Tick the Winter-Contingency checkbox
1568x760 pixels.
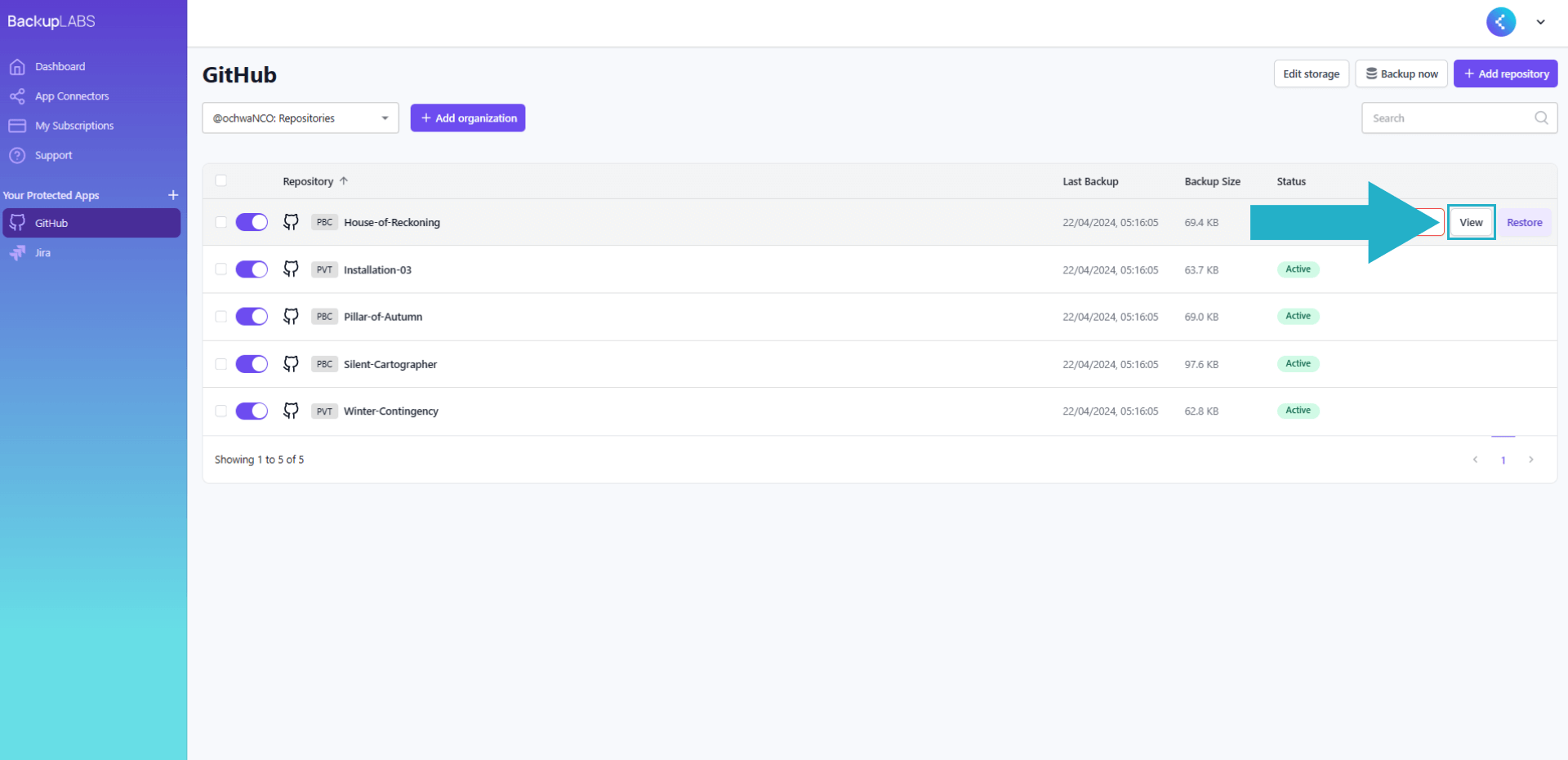click(x=220, y=411)
